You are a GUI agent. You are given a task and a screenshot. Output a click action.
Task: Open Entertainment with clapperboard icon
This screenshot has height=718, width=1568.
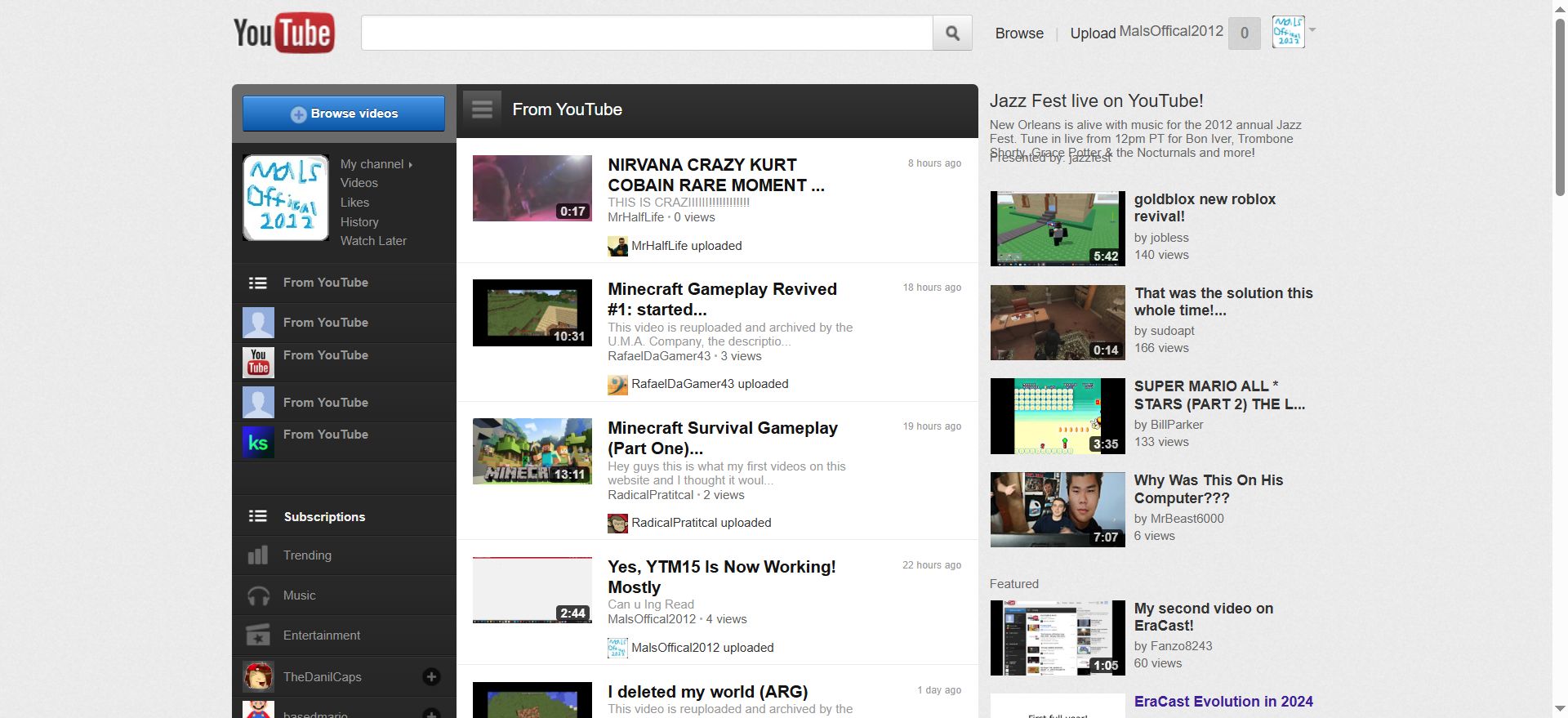(x=344, y=635)
